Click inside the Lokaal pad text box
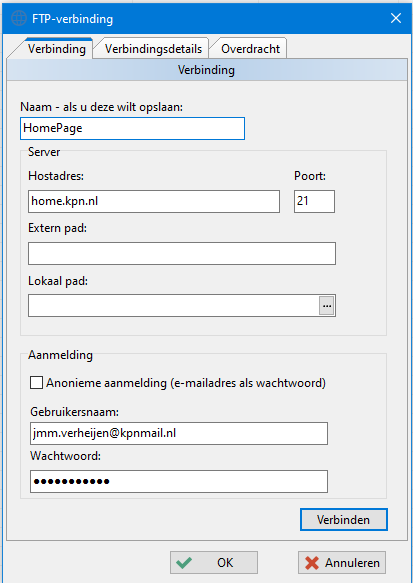 point(173,306)
